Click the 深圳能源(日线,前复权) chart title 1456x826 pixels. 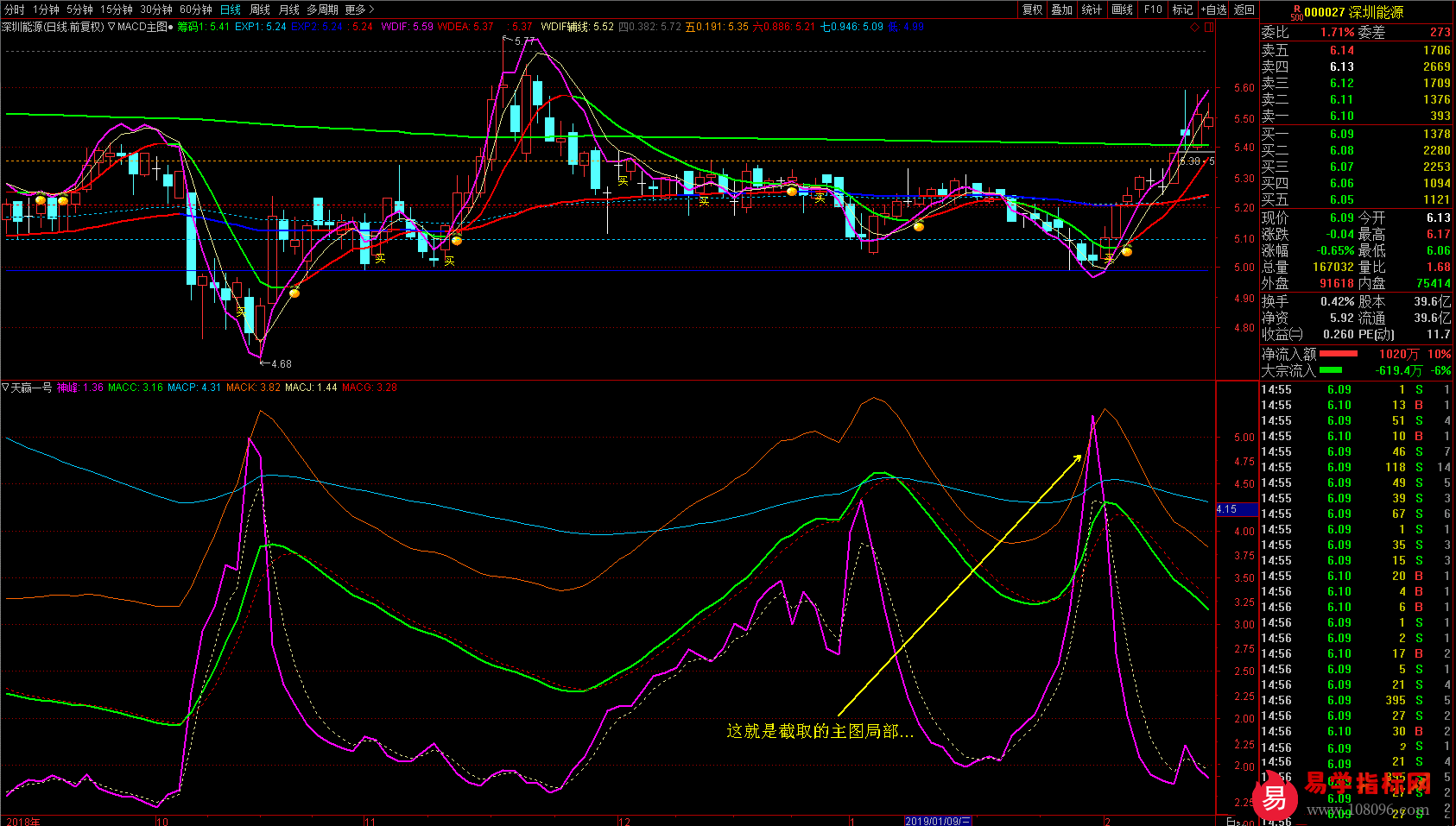(x=53, y=27)
